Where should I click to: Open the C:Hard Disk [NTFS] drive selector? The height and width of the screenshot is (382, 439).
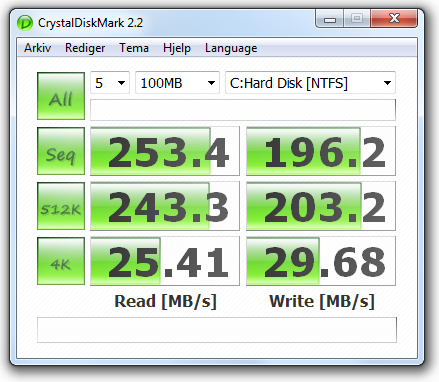(310, 83)
